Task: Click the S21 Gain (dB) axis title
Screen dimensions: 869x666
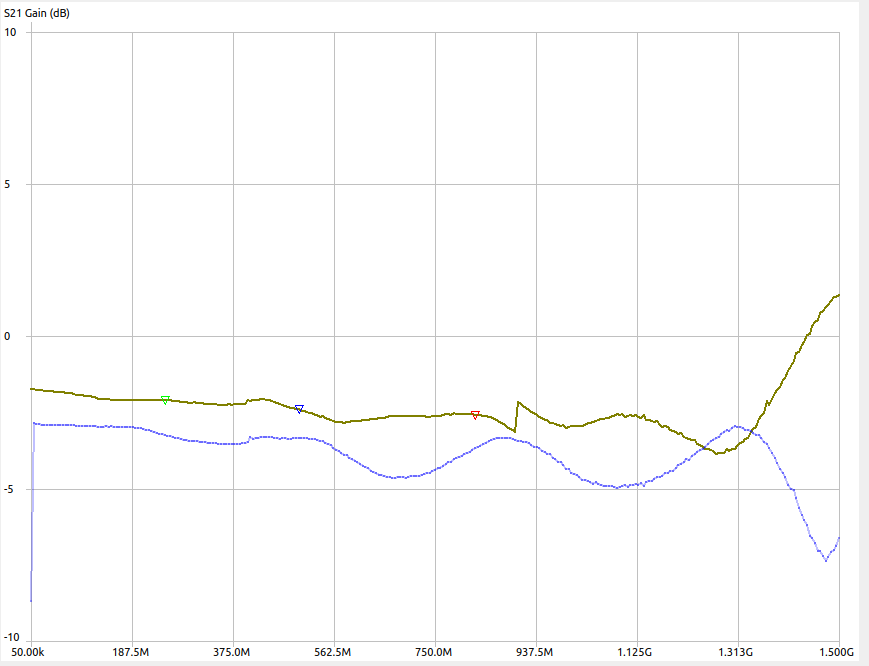Action: click(x=38, y=14)
